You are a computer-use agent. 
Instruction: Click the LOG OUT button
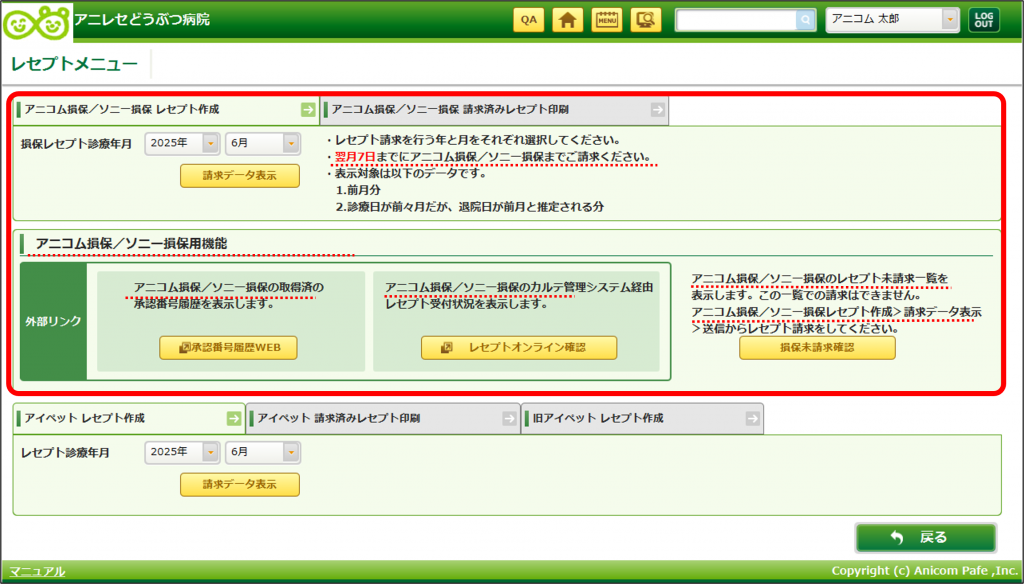click(984, 20)
